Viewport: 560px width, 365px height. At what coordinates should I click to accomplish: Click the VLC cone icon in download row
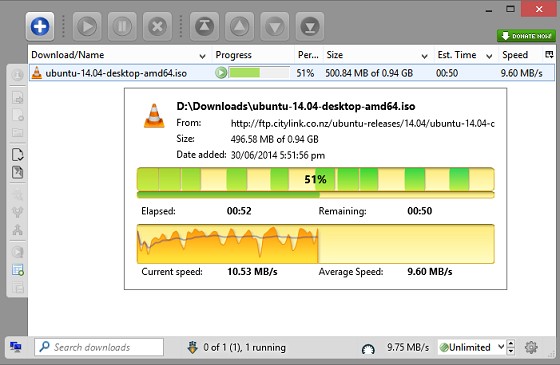point(36,73)
